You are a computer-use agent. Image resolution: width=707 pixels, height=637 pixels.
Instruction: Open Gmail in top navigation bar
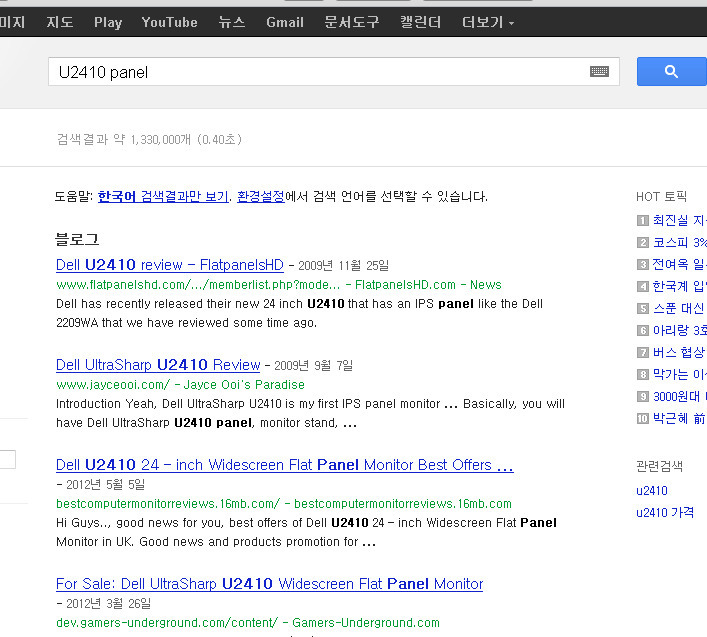(x=285, y=22)
